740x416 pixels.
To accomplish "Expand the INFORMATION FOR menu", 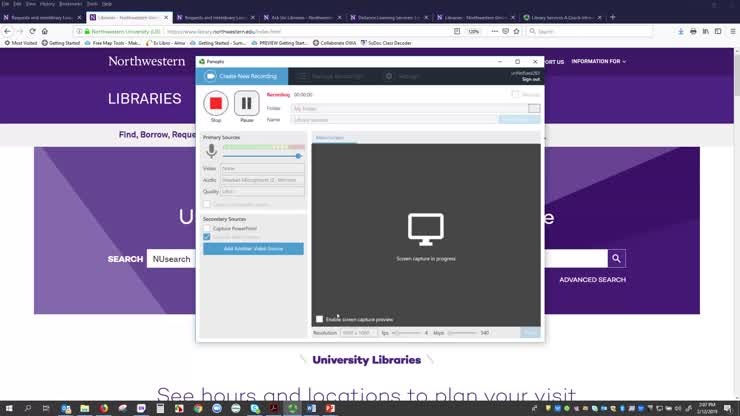I will tap(598, 61).
